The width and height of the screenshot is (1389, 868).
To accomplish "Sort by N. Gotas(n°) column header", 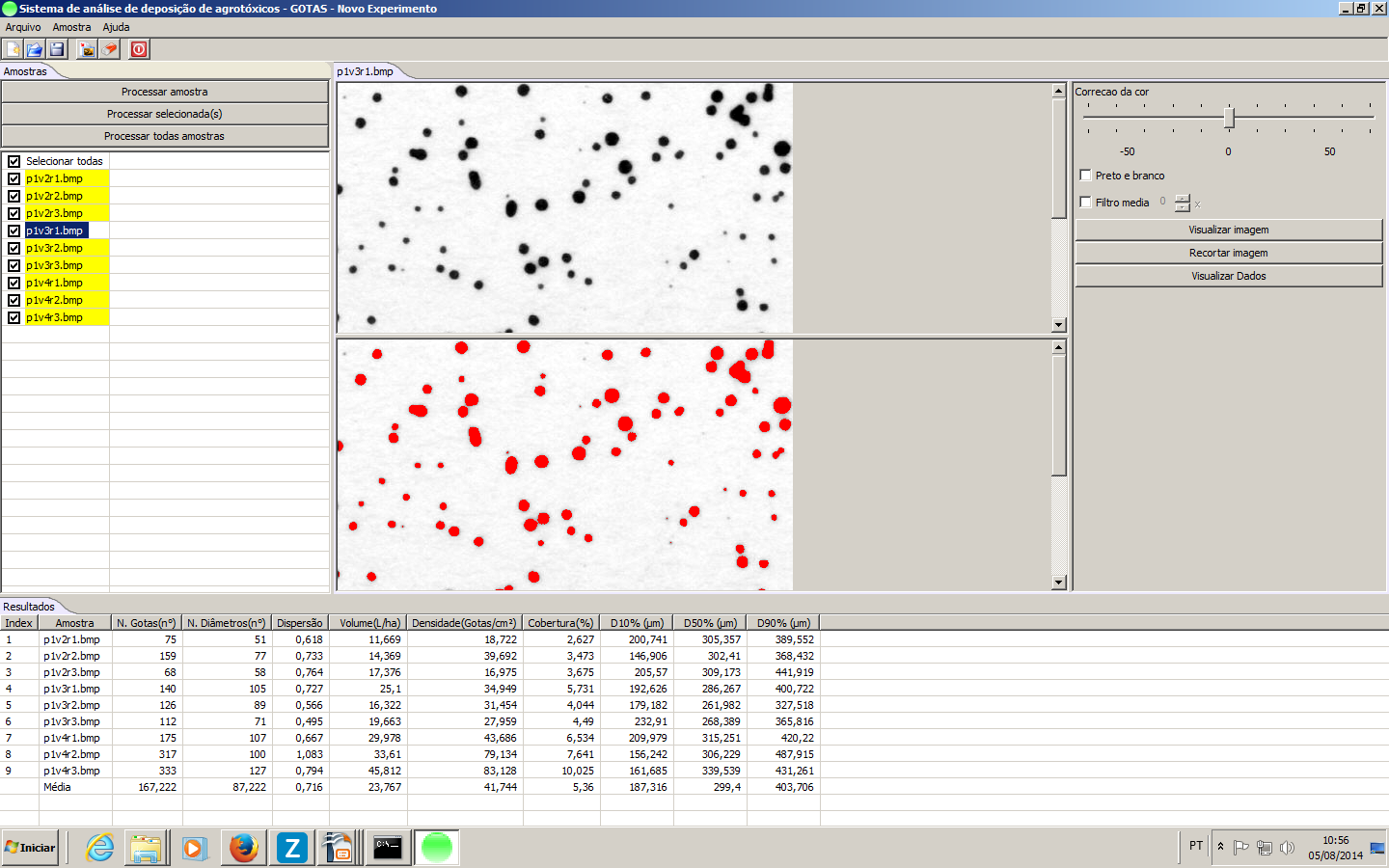I will (x=147, y=623).
